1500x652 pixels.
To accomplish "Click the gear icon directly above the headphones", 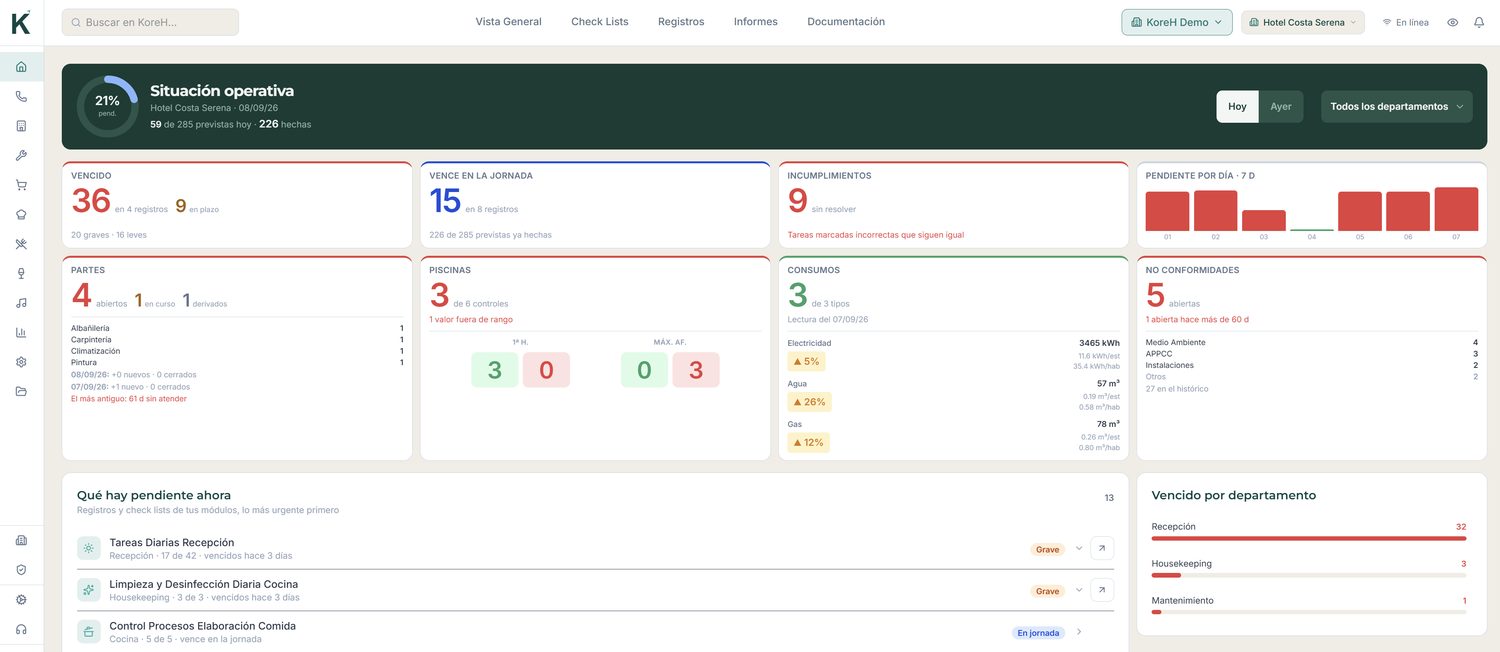I will [x=21, y=600].
